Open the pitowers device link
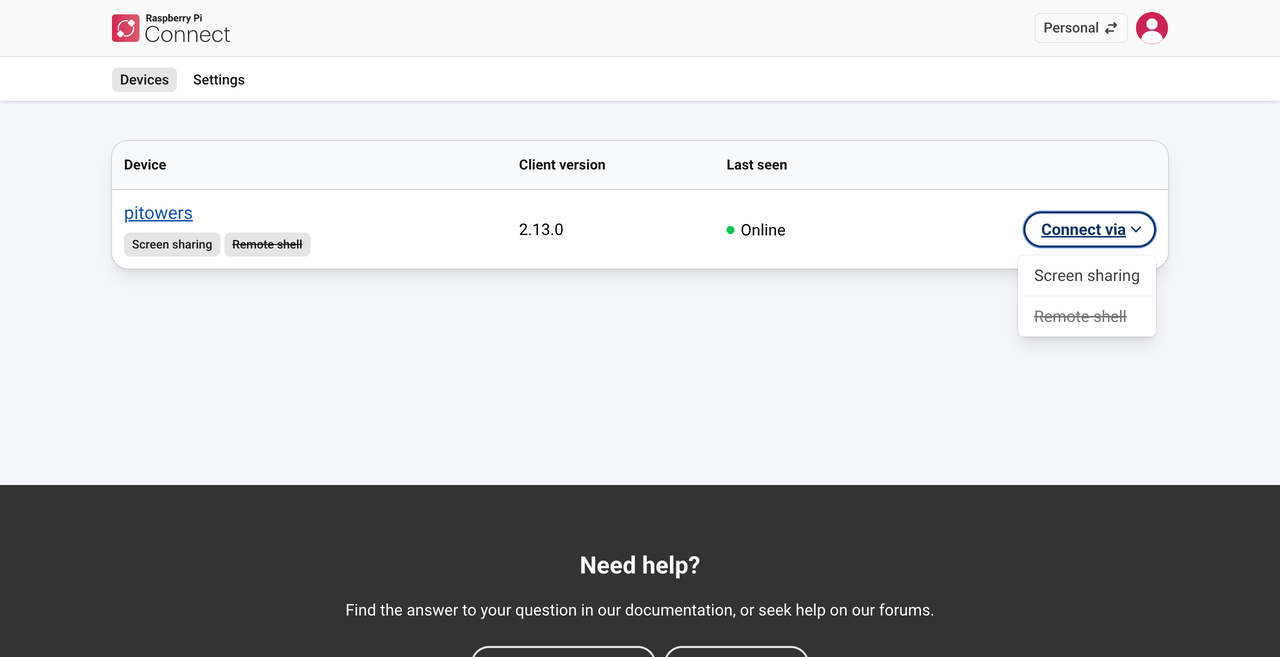This screenshot has height=657, width=1280. [x=158, y=213]
